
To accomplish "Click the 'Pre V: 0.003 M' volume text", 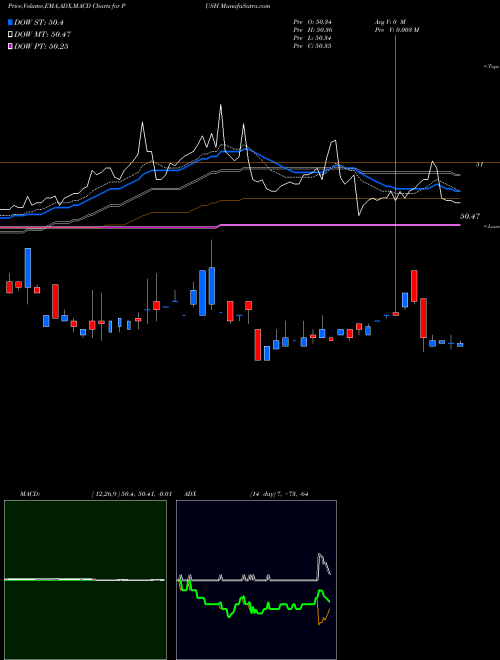I will point(396,30).
